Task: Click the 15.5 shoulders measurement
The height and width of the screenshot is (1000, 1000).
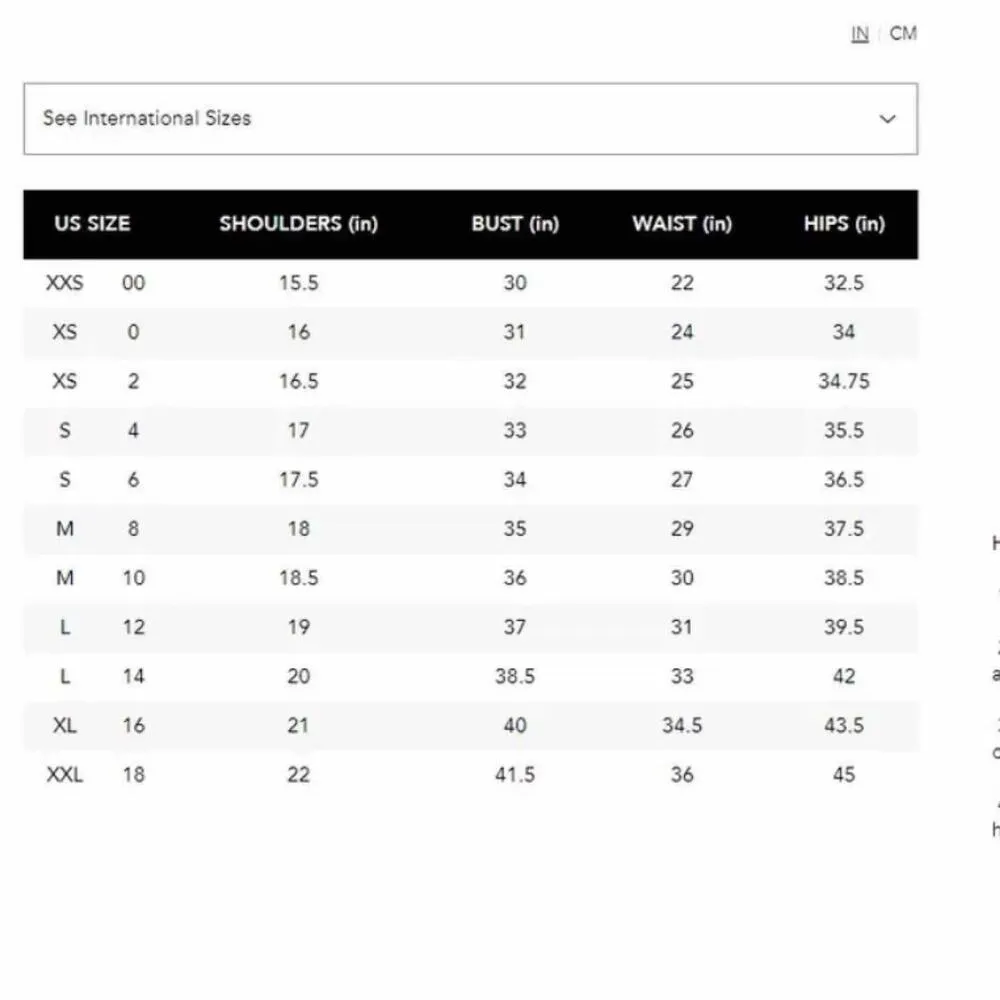Action: [298, 283]
